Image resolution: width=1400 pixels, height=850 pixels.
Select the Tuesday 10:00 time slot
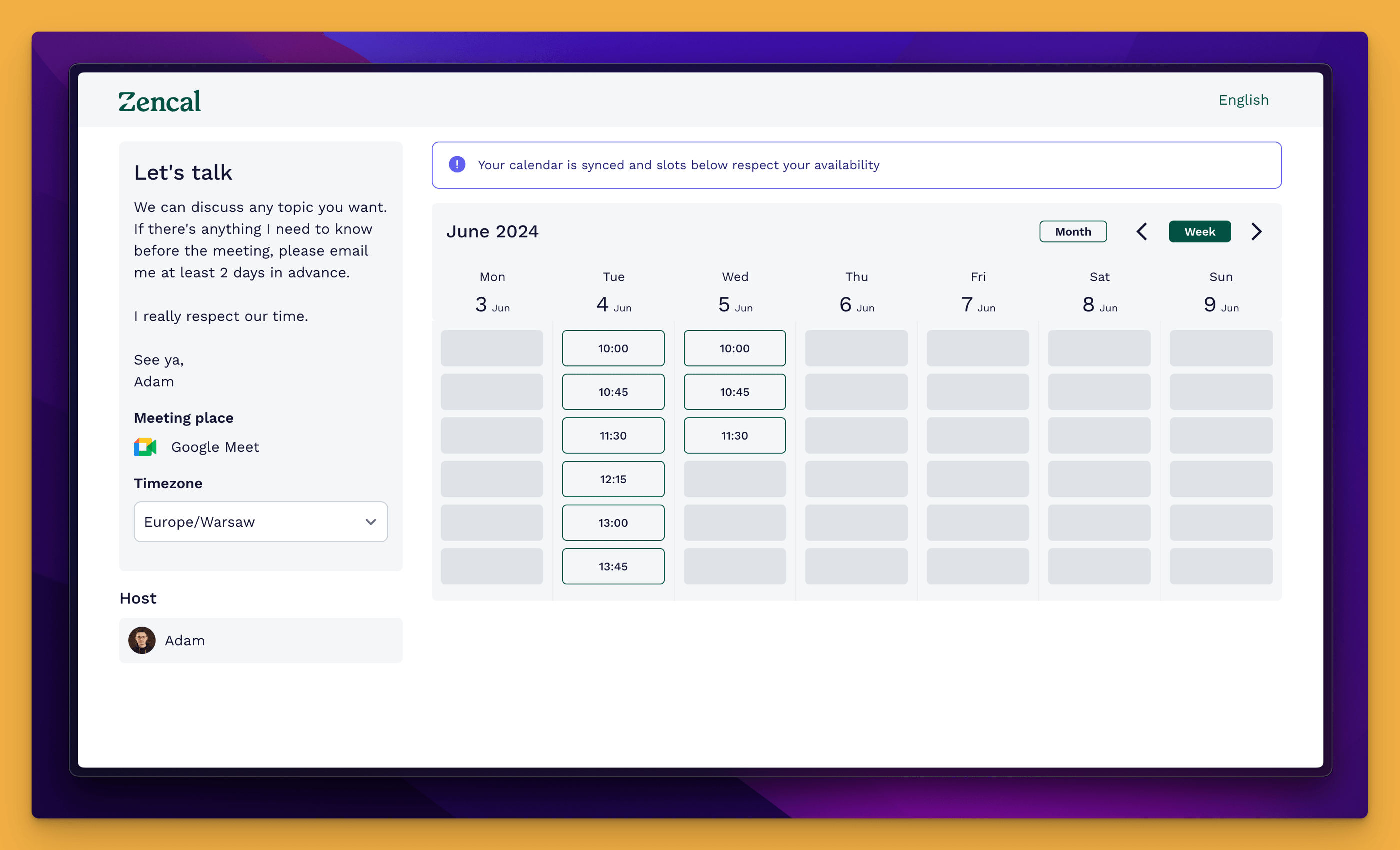(613, 348)
